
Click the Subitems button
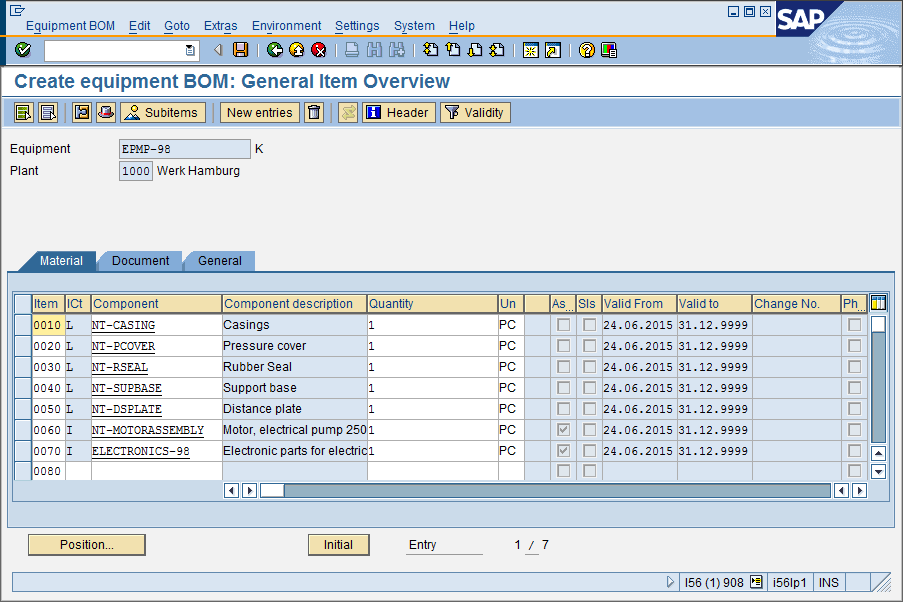click(163, 112)
